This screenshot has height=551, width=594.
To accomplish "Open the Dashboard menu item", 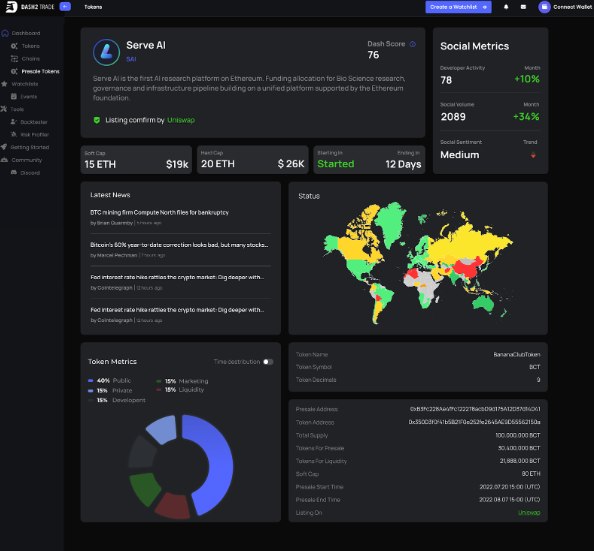I will click(x=26, y=33).
